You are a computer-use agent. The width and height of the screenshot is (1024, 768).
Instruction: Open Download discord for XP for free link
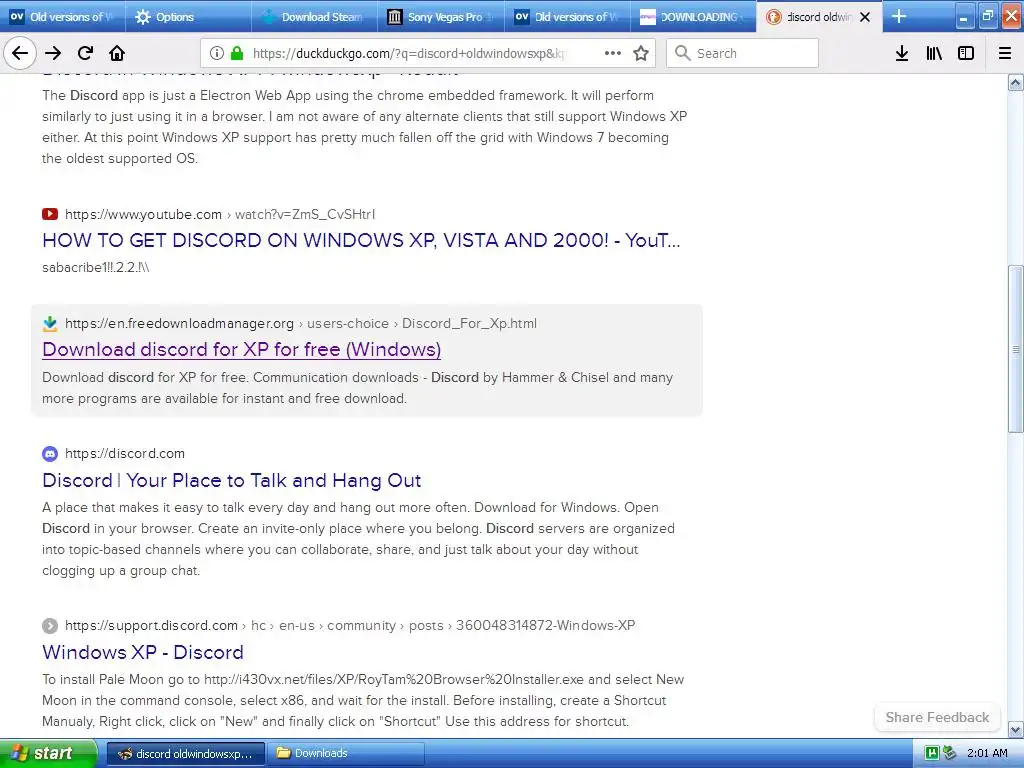click(242, 349)
